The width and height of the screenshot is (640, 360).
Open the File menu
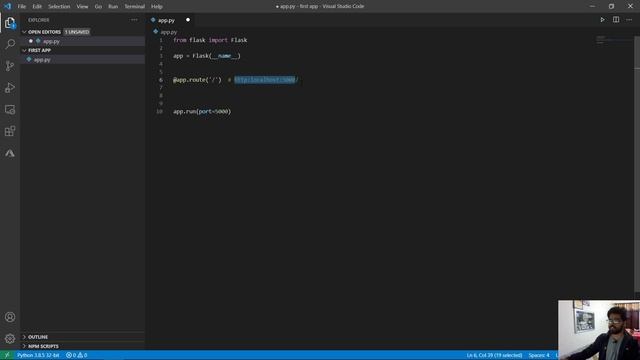[22, 7]
